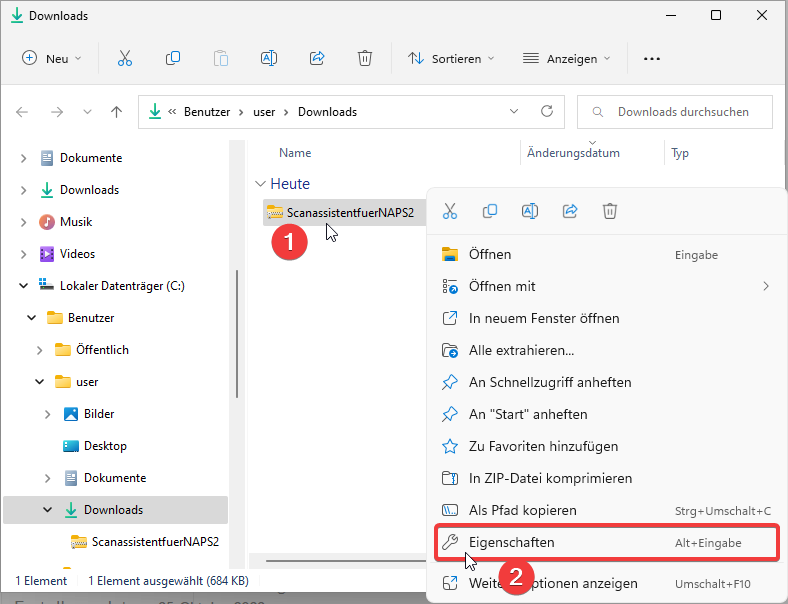Expand the Bilder folder node
This screenshot has width=788, height=604.
tap(47, 414)
